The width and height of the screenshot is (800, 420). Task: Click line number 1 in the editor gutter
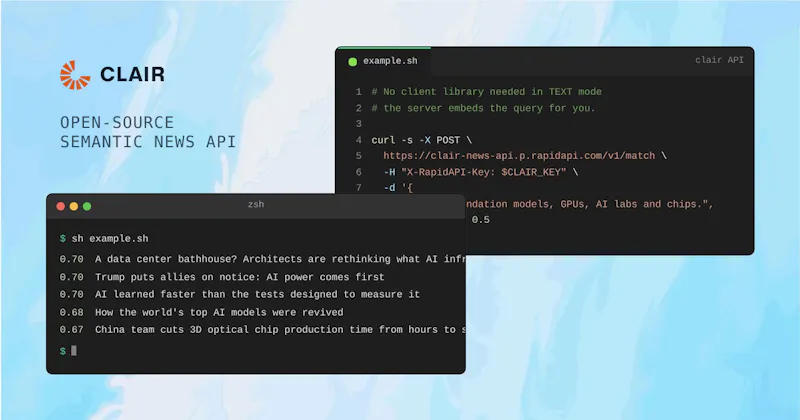(359, 92)
